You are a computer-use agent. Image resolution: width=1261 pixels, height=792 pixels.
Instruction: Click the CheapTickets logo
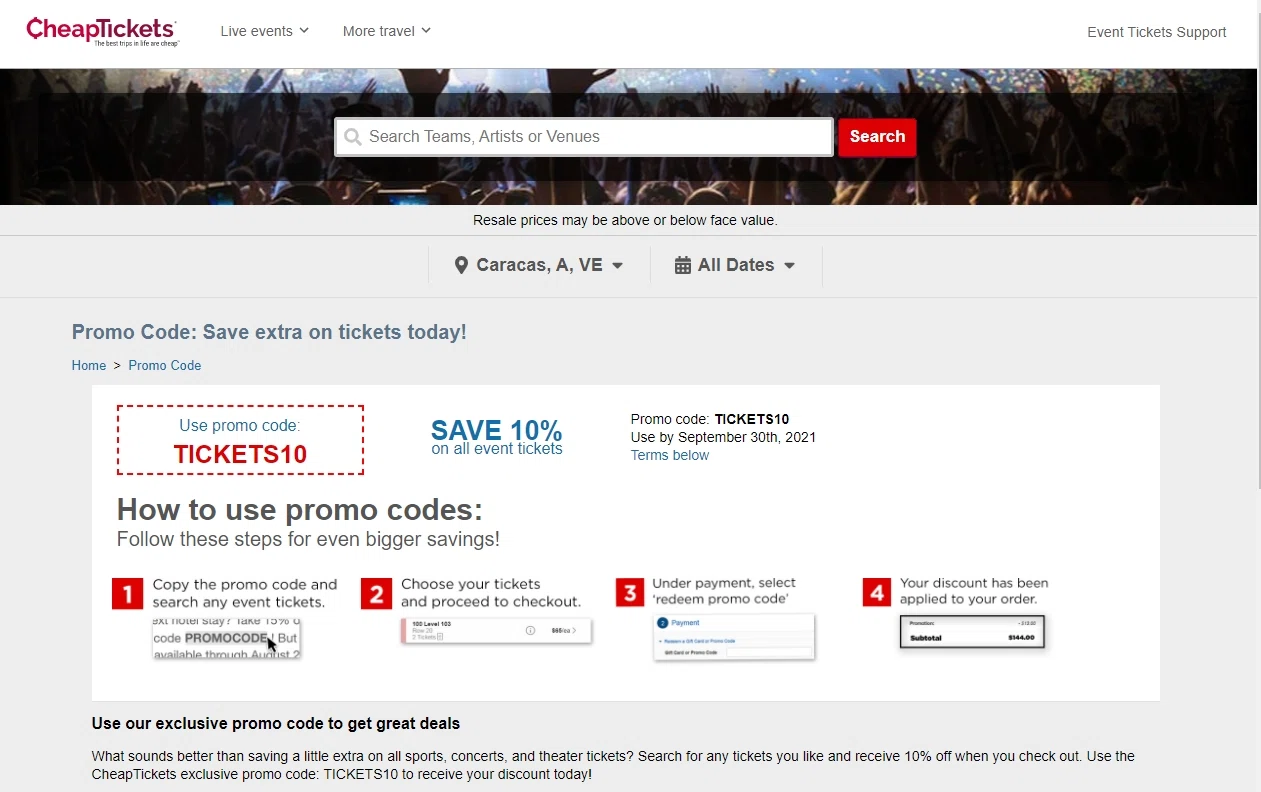[102, 32]
